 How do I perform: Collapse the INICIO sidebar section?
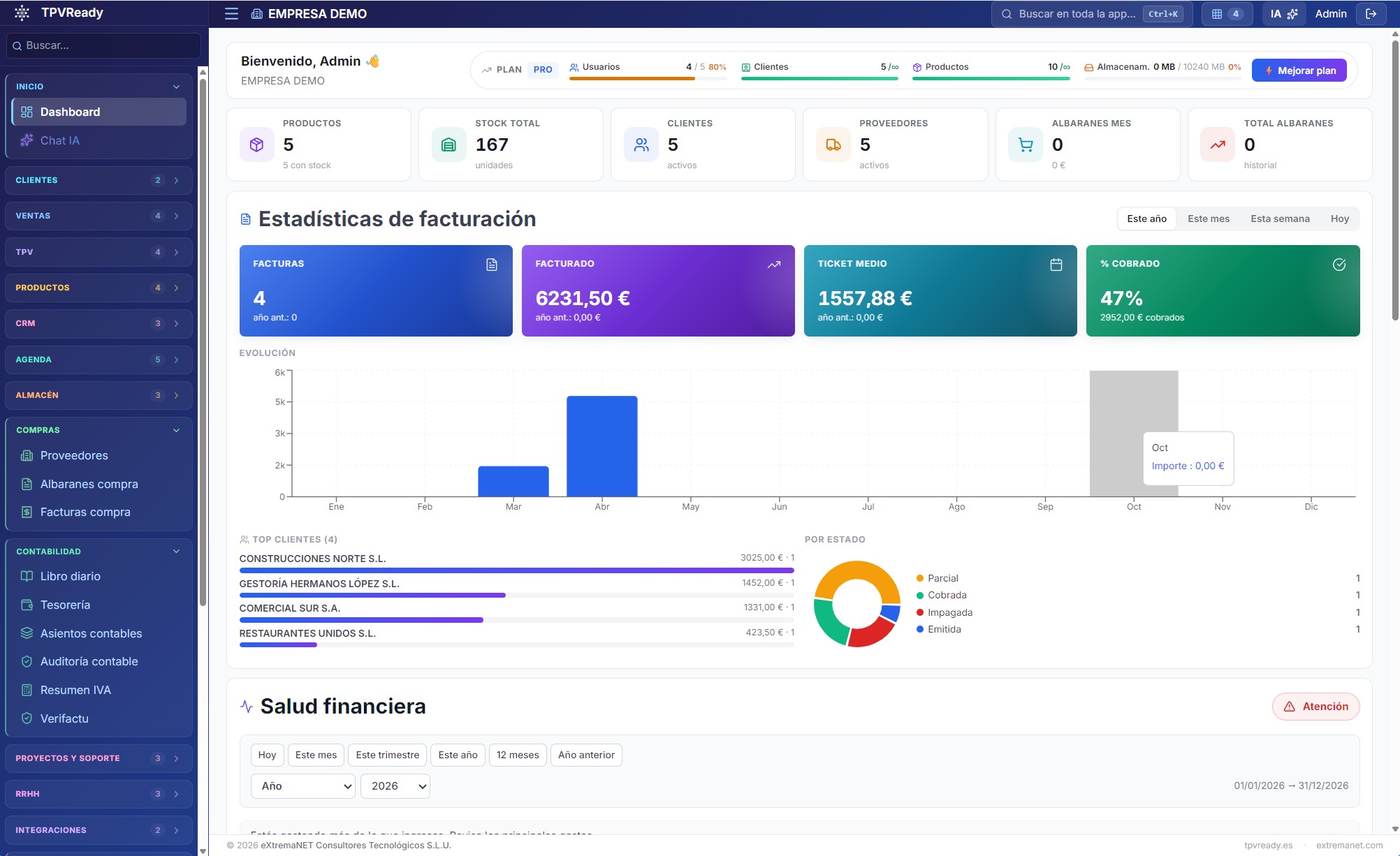[99, 87]
